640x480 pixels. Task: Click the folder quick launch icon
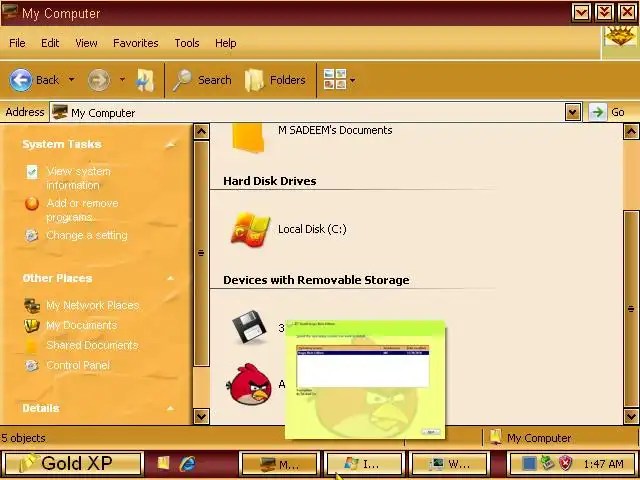(x=163, y=462)
